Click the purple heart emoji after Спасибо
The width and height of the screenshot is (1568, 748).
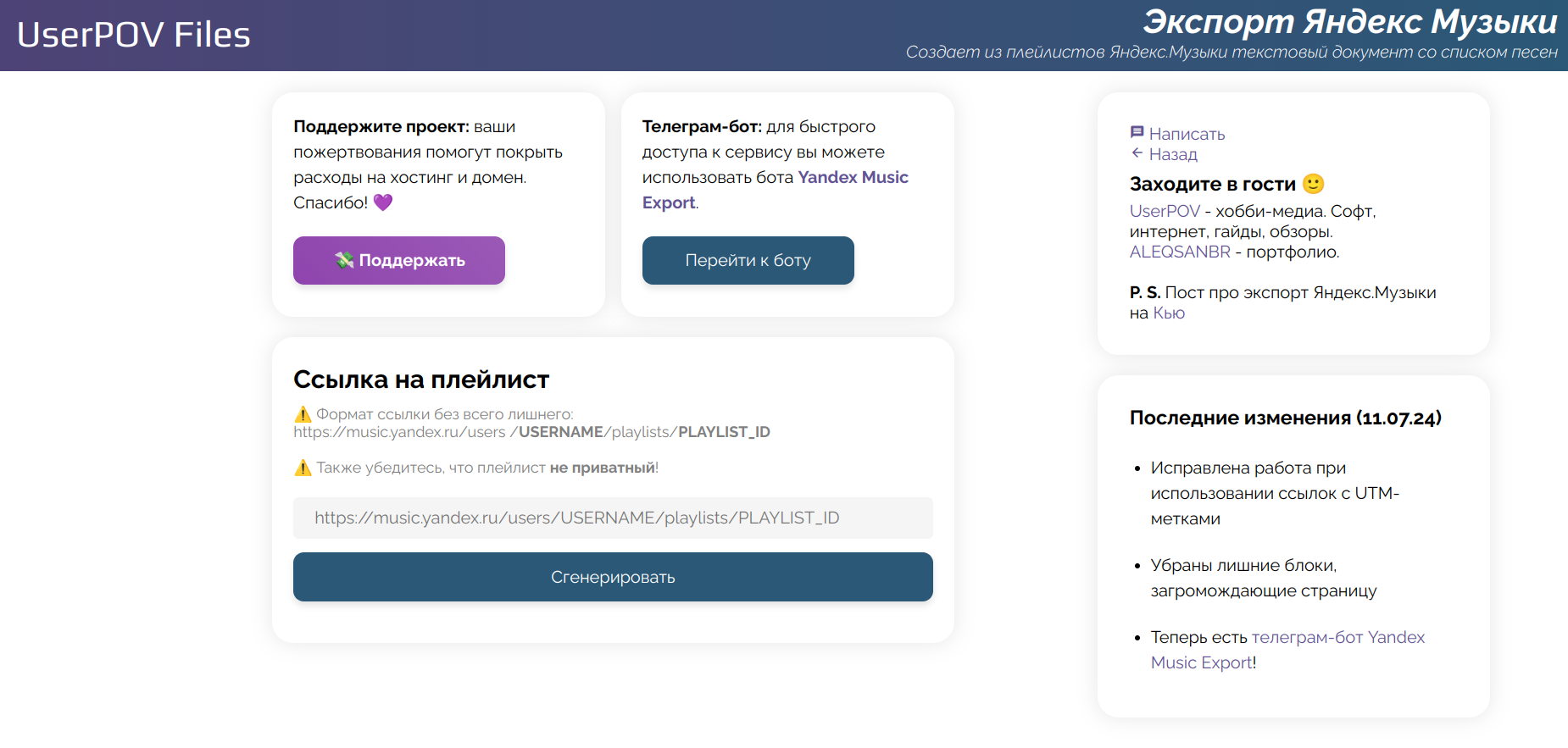(x=383, y=202)
